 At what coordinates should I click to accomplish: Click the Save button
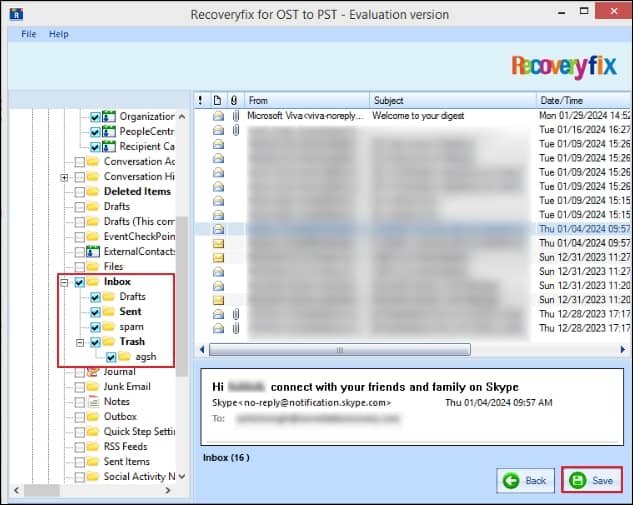(x=591, y=480)
